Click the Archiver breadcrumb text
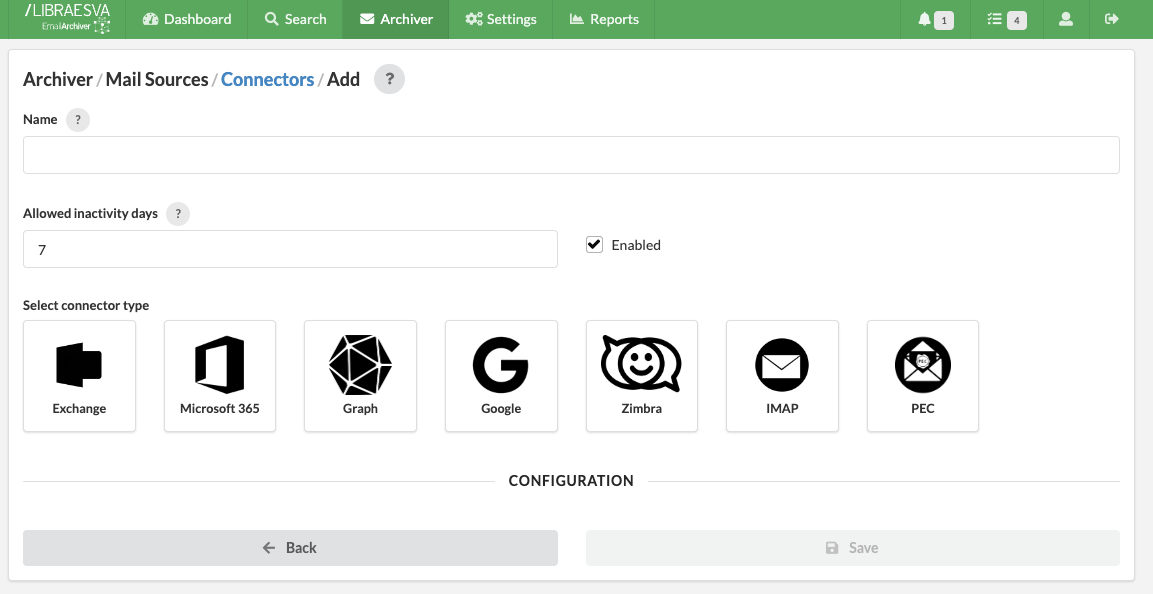The width and height of the screenshot is (1153, 594). [x=58, y=79]
